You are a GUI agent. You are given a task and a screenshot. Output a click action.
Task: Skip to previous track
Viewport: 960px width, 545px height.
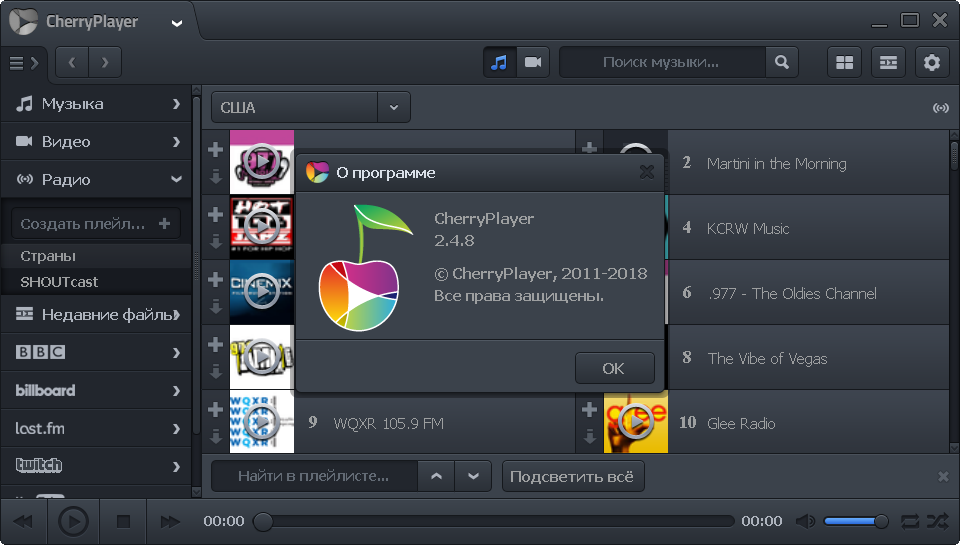coord(23,522)
